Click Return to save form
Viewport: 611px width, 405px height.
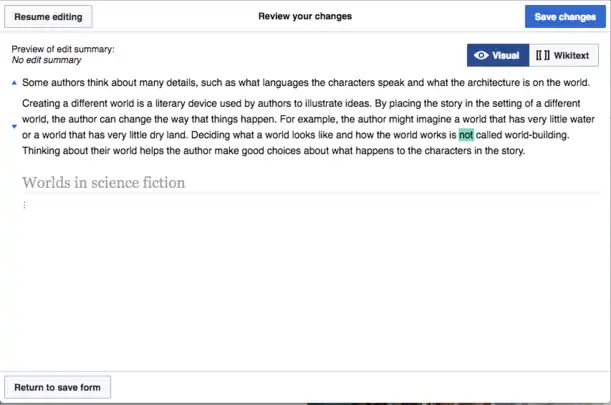[x=57, y=387]
